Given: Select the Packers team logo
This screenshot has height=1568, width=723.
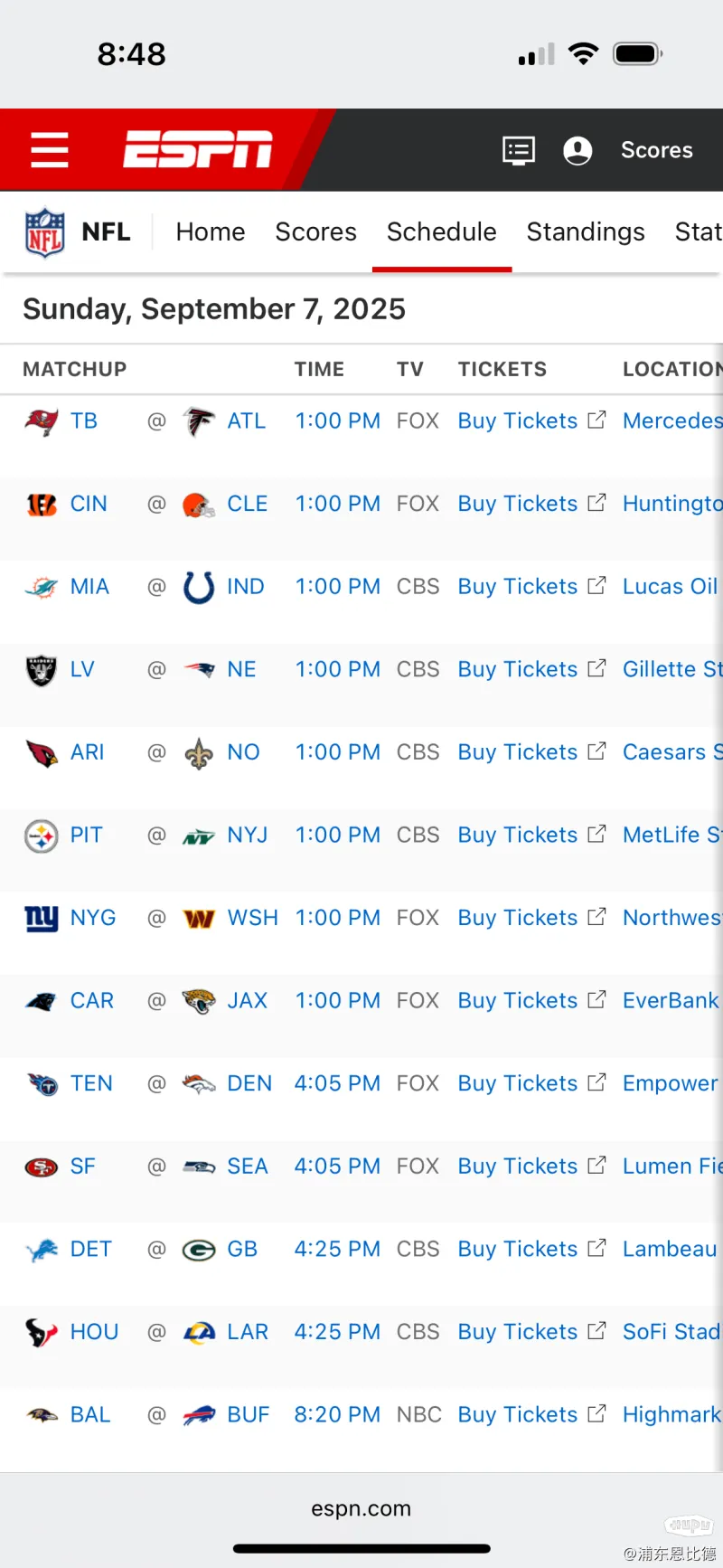Looking at the screenshot, I should coord(198,1249).
